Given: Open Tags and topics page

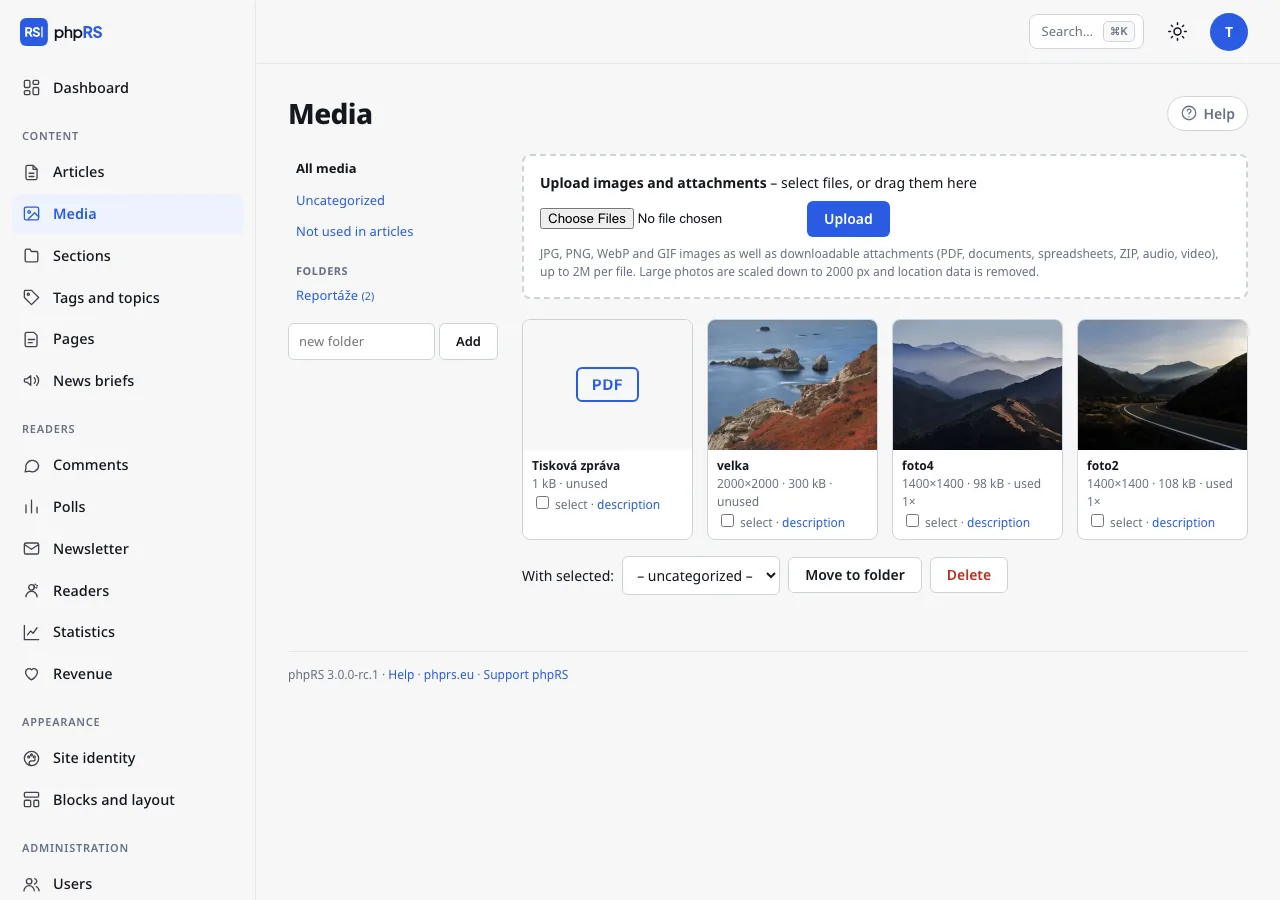Looking at the screenshot, I should (128, 298).
